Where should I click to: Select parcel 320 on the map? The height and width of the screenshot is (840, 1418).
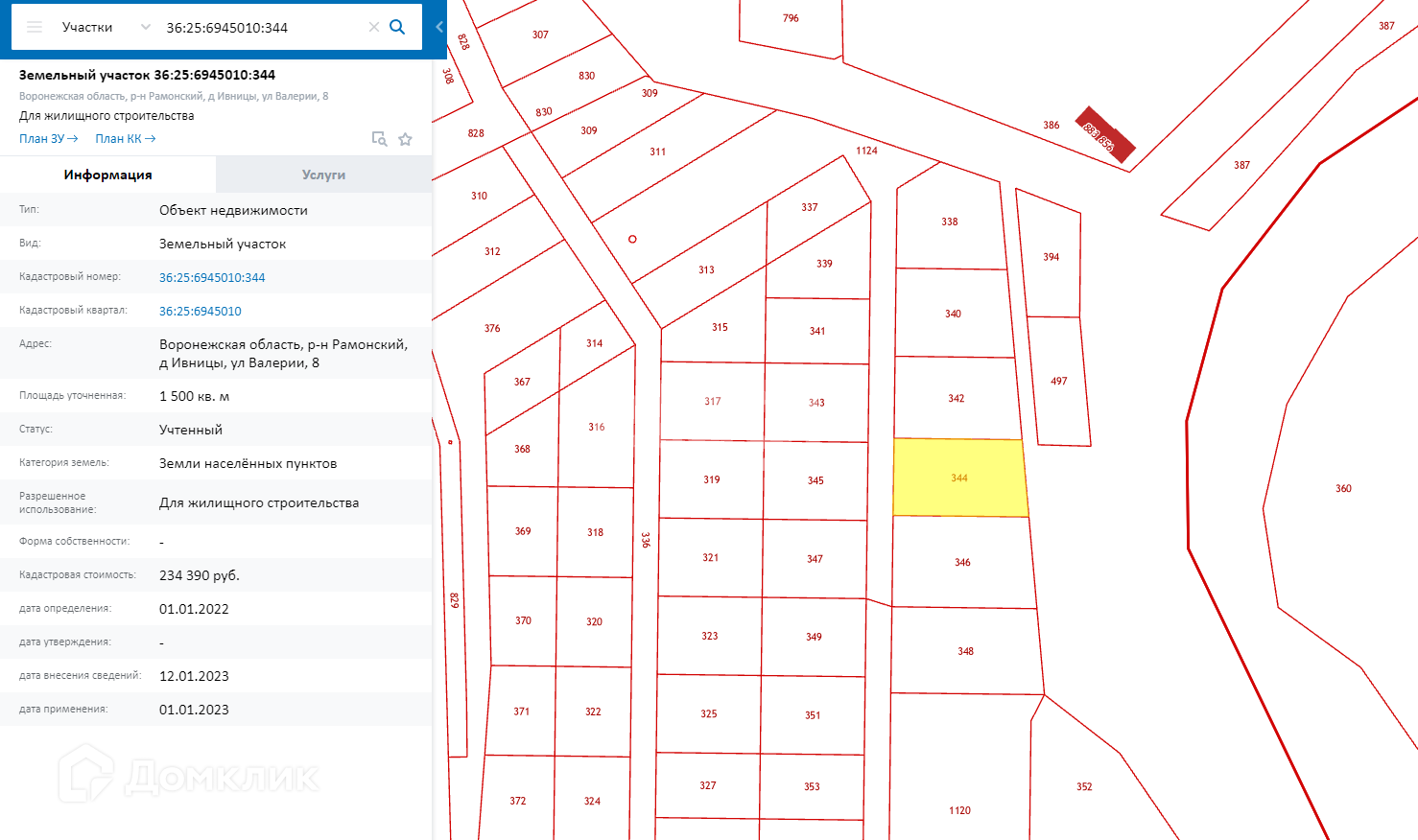pos(595,621)
